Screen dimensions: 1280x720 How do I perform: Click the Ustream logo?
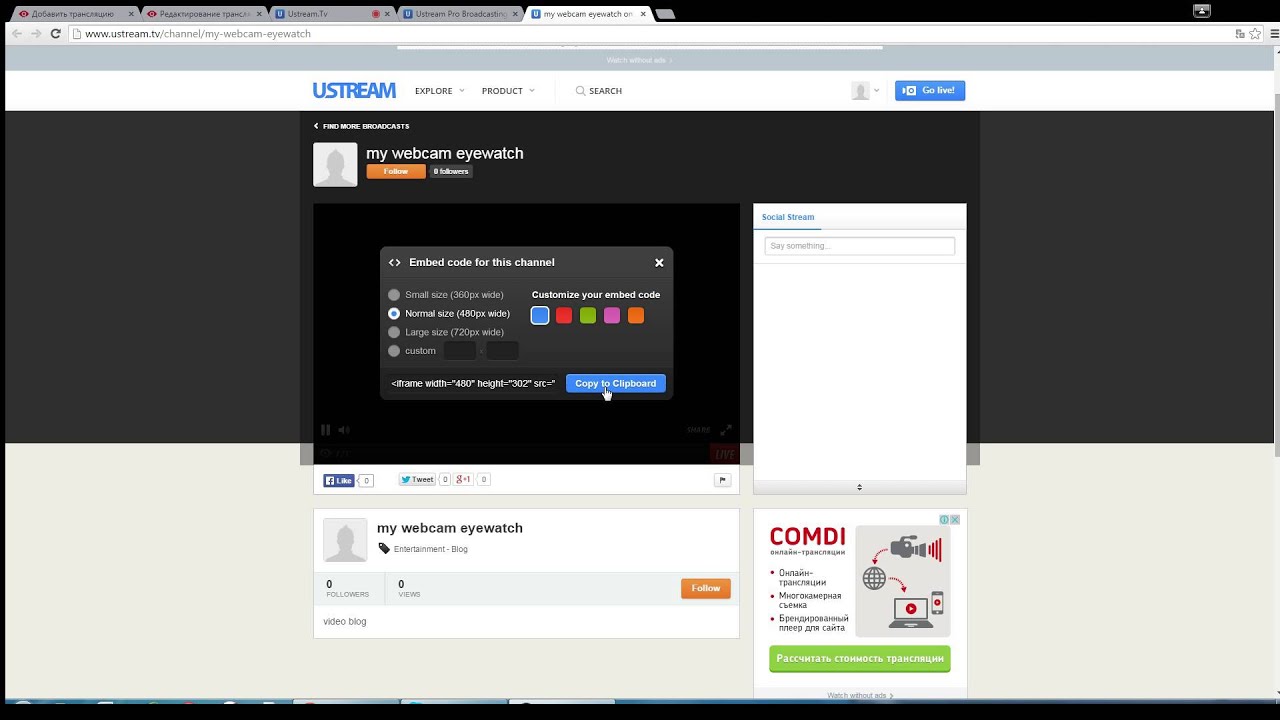tap(354, 90)
